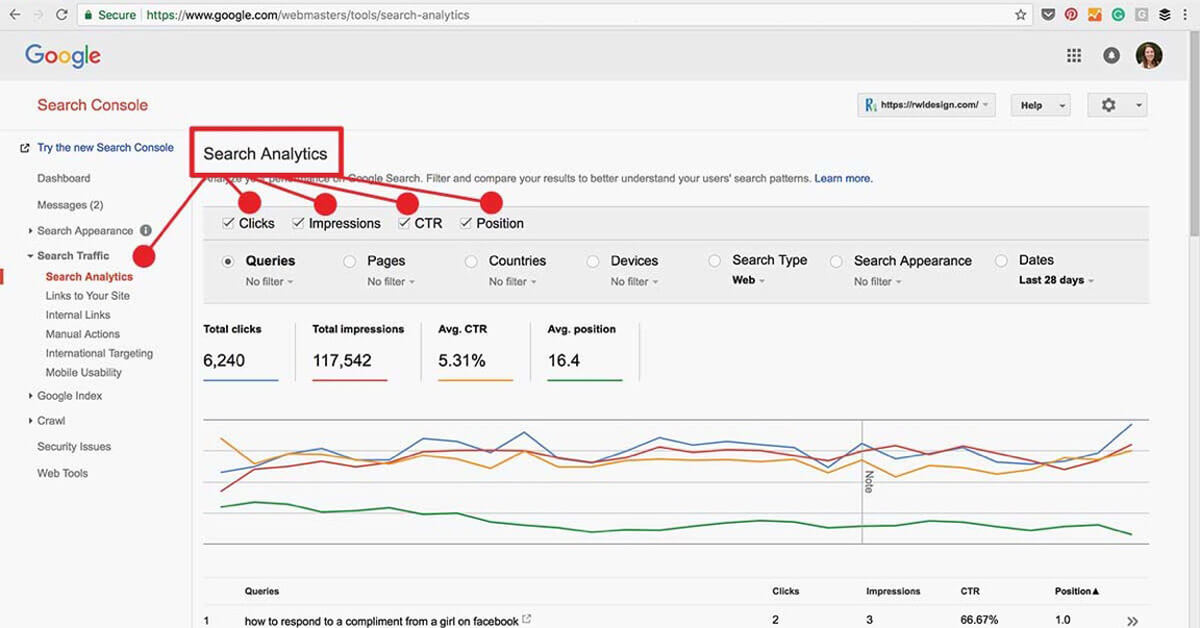The height and width of the screenshot is (628, 1200).
Task: Click the settings gear icon
Action: [x=1108, y=105]
